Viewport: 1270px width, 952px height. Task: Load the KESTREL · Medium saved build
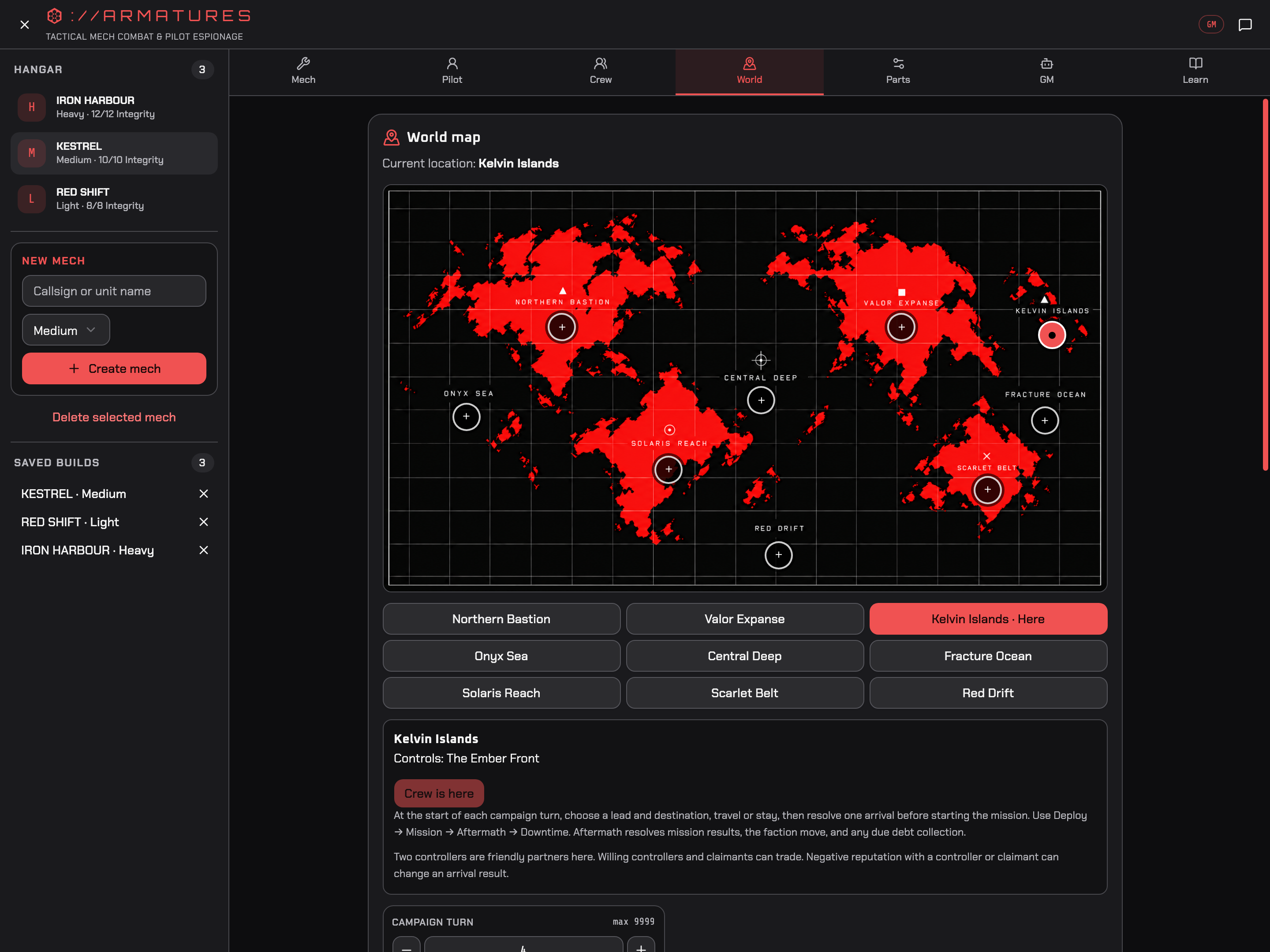coord(74,494)
